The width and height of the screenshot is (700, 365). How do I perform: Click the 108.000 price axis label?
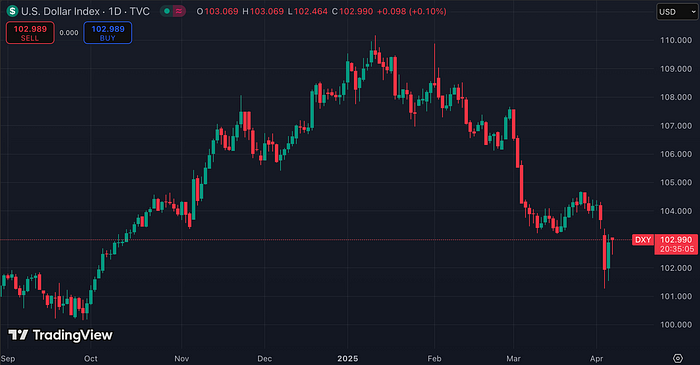click(x=676, y=97)
